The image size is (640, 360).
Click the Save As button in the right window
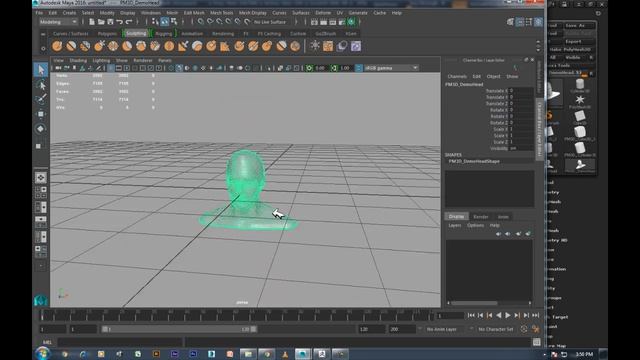point(575,26)
